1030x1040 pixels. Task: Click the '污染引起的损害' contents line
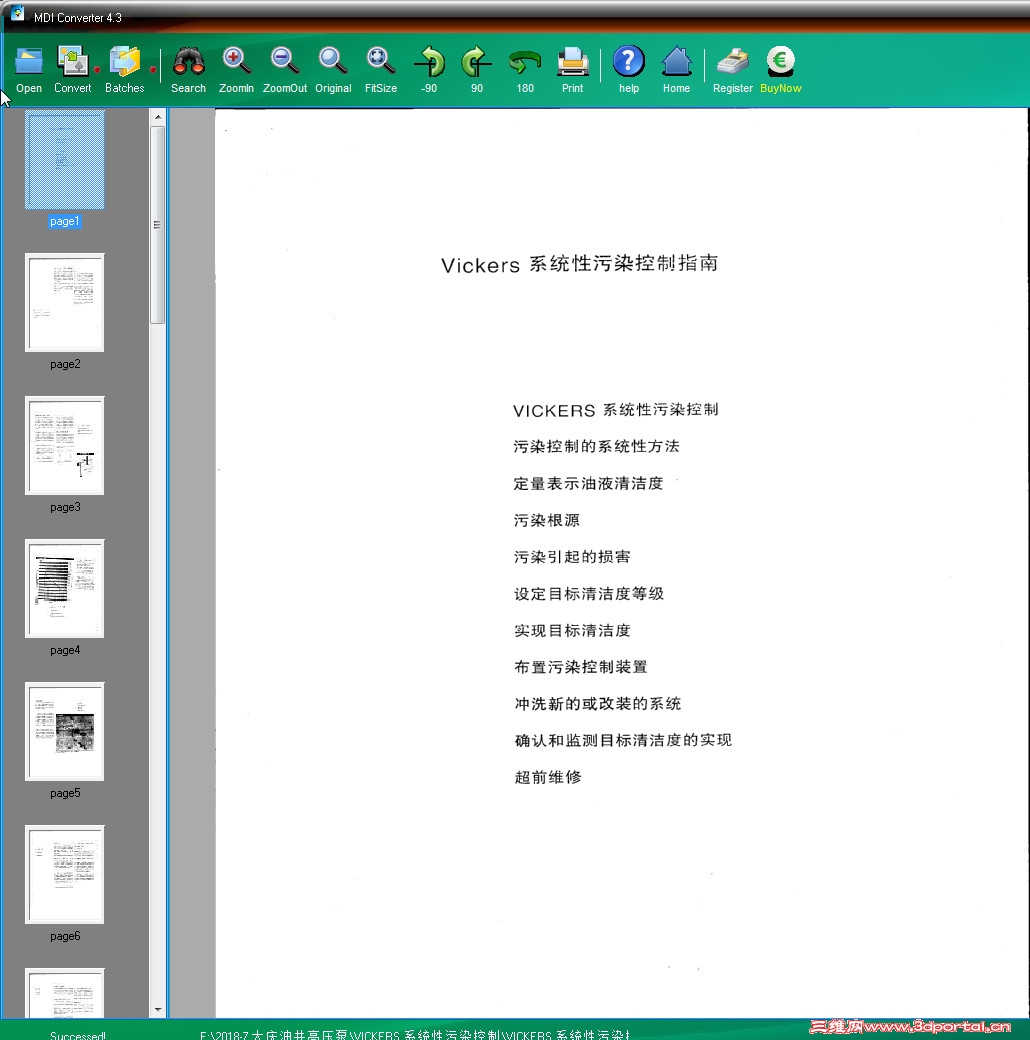(572, 556)
